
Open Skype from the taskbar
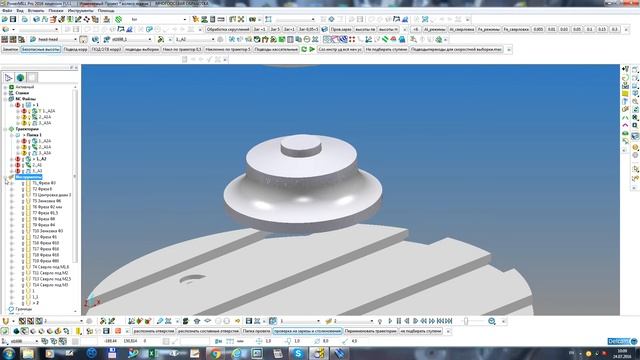click(x=298, y=353)
